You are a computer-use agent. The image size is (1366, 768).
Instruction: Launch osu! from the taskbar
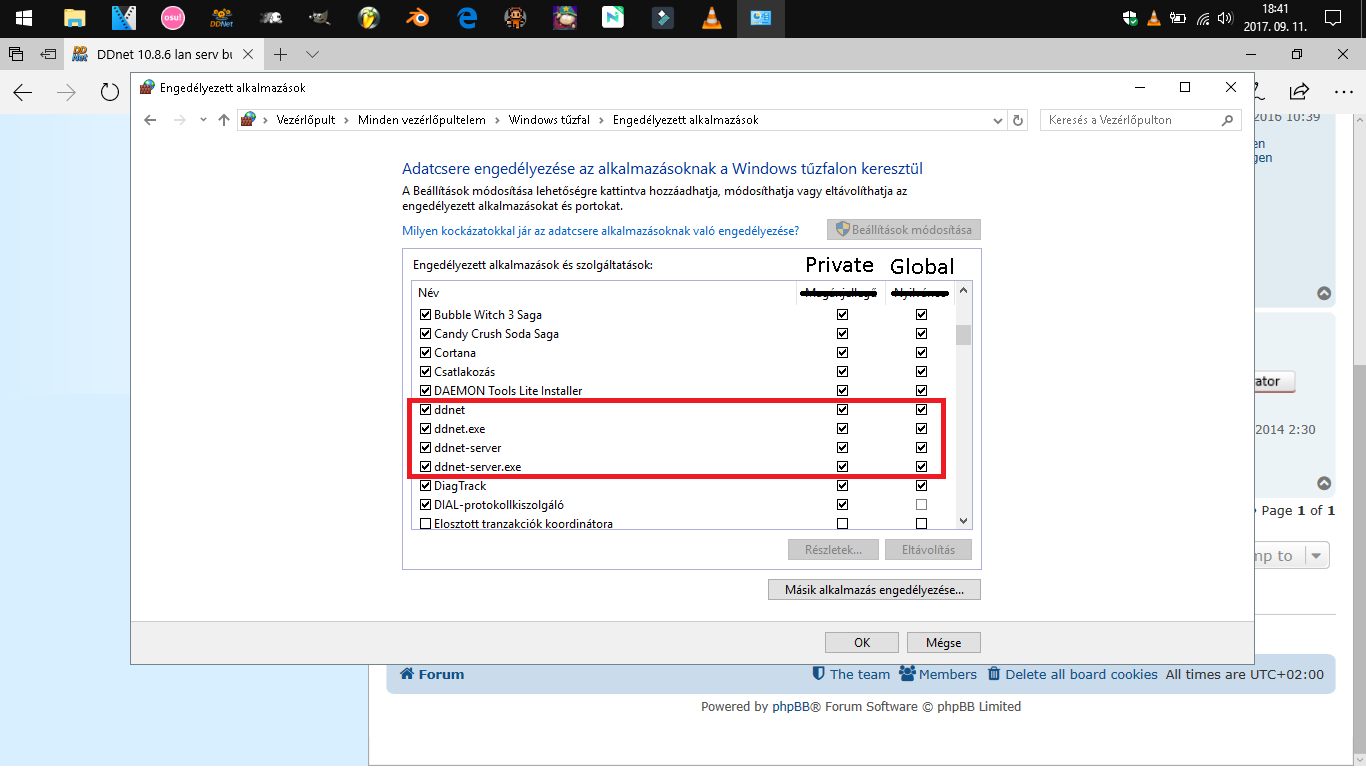[x=173, y=18]
